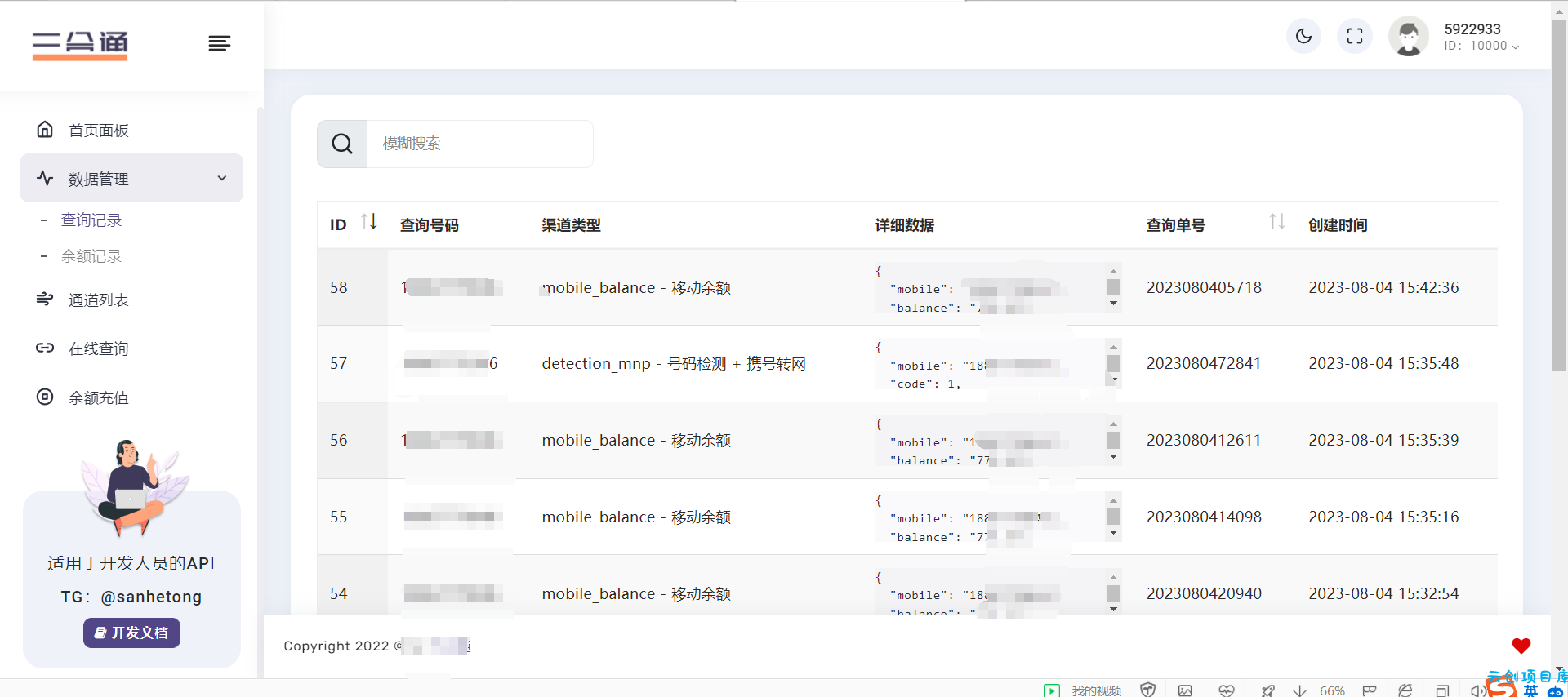The image size is (1568, 697).
Task: Click the red heart icon in footer
Action: point(1521,646)
